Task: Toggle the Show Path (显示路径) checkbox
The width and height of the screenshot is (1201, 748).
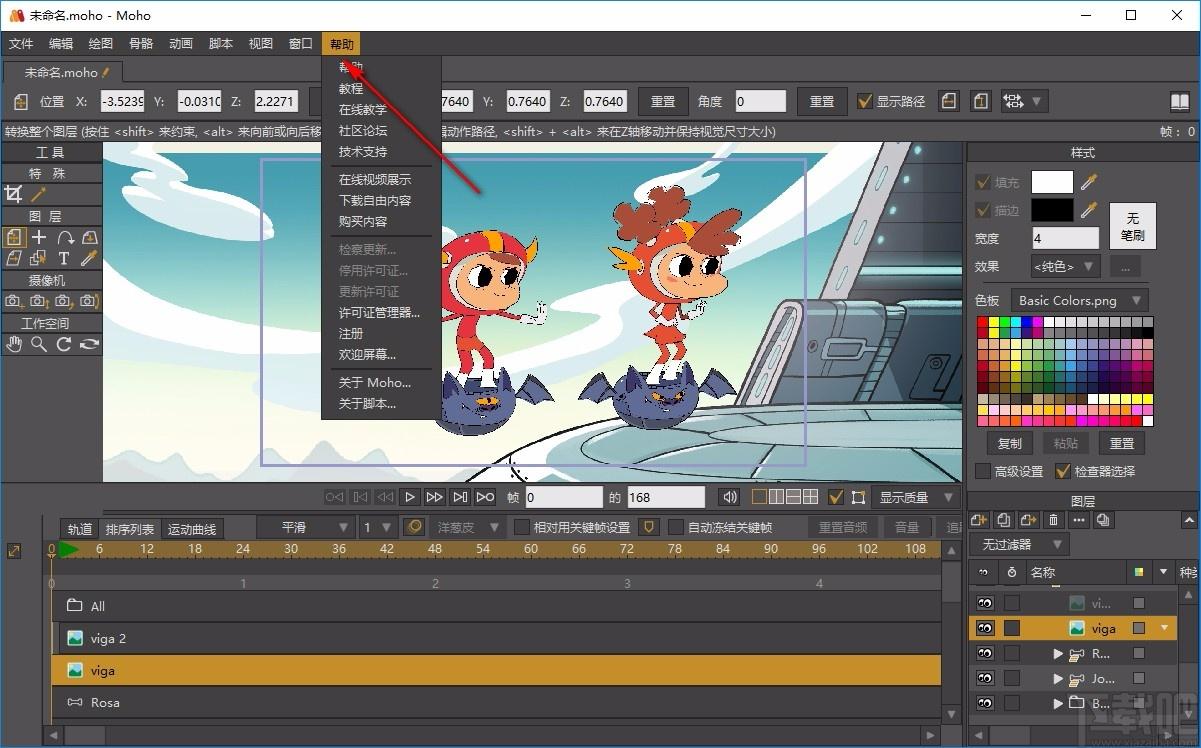Action: [866, 101]
